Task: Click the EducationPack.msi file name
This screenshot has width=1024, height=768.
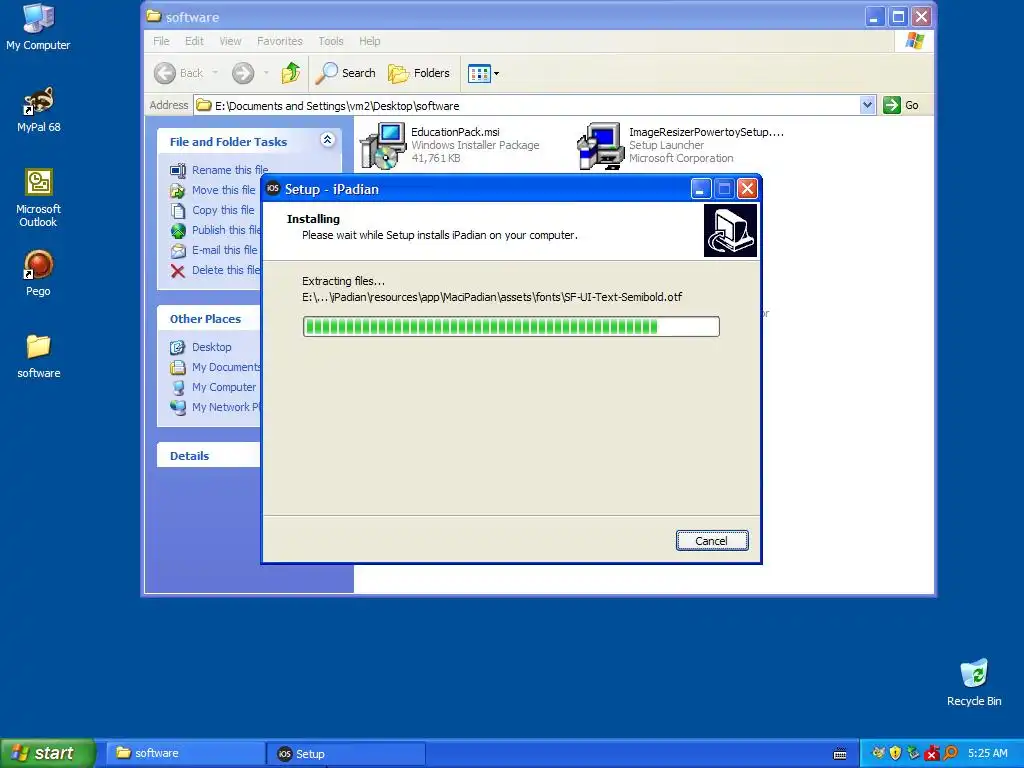Action: [x=455, y=132]
